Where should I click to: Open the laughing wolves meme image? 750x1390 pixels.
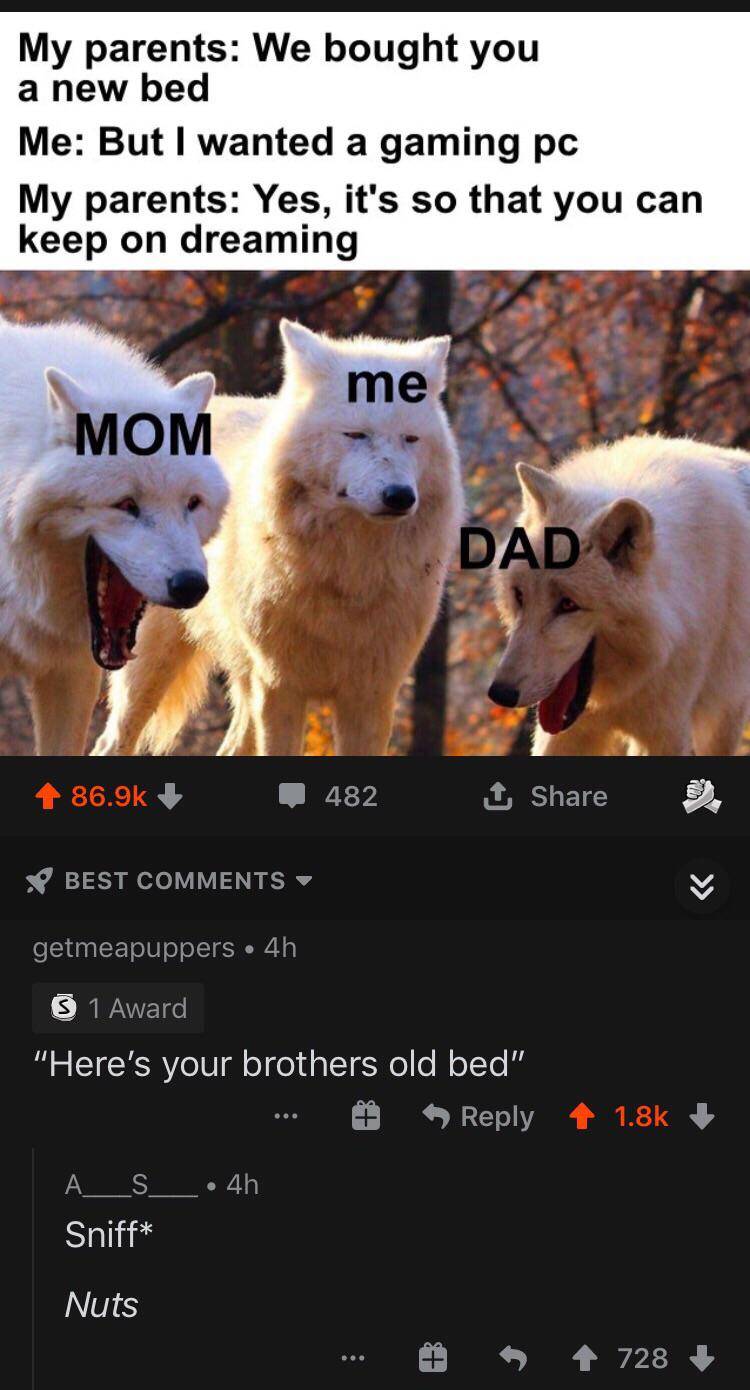375,513
